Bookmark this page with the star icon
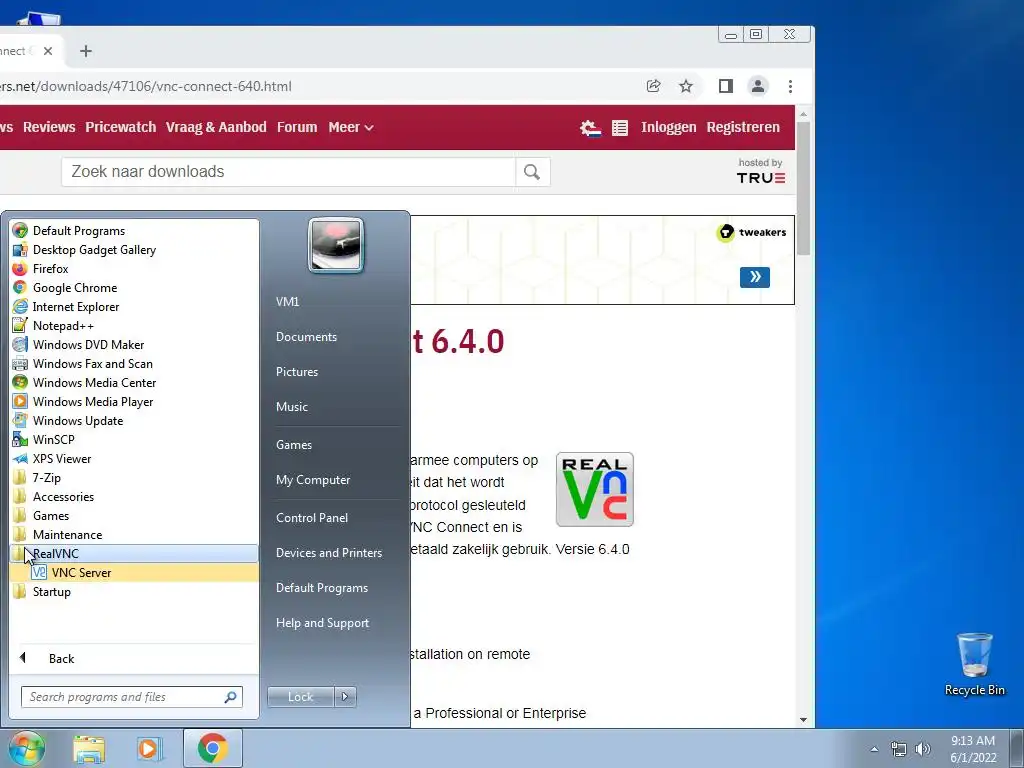 pos(686,86)
